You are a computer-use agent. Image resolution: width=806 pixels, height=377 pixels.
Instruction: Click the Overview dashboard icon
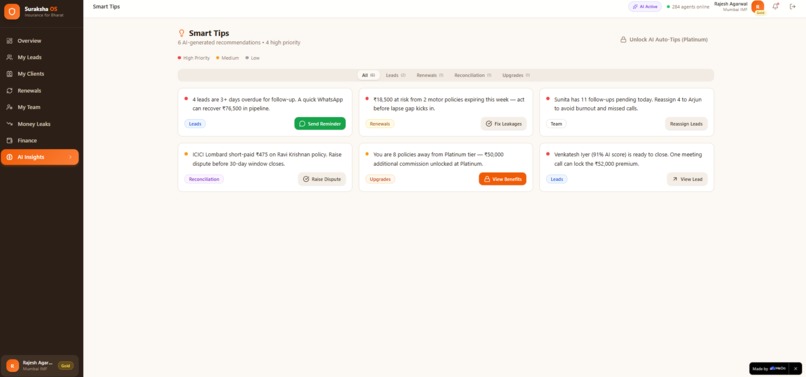(x=9, y=41)
